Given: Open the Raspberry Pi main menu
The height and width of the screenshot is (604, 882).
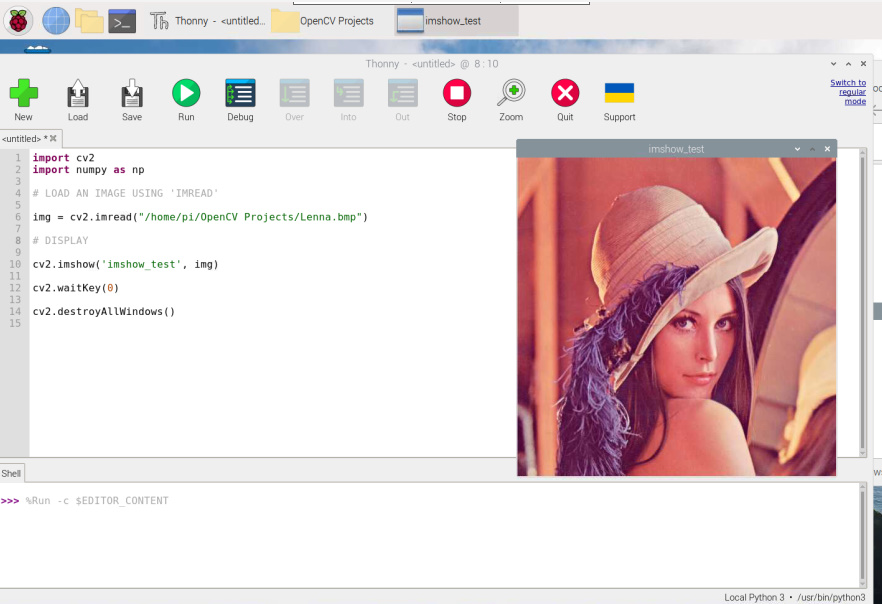Looking at the screenshot, I should pos(18,21).
